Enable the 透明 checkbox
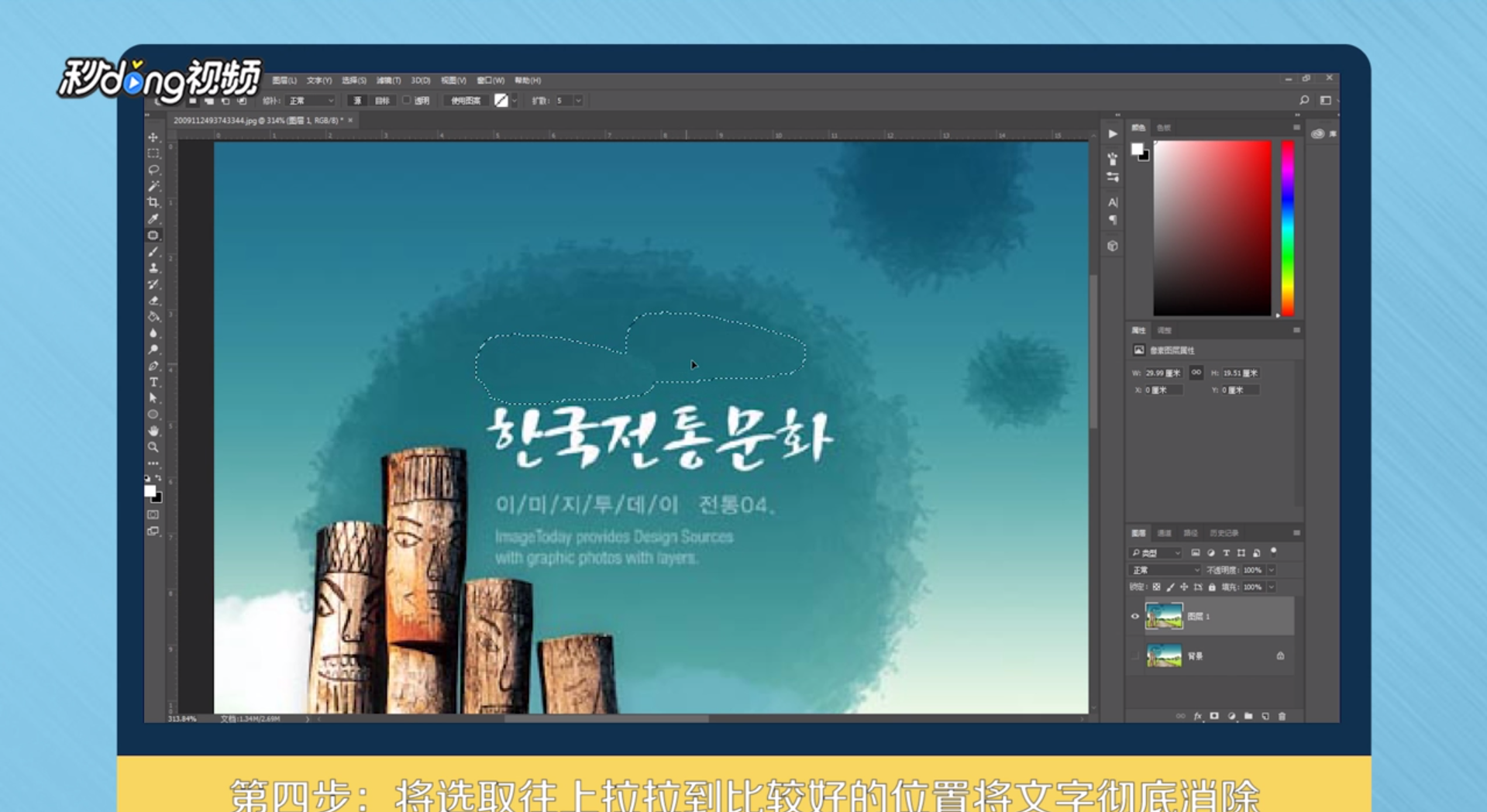 407,100
